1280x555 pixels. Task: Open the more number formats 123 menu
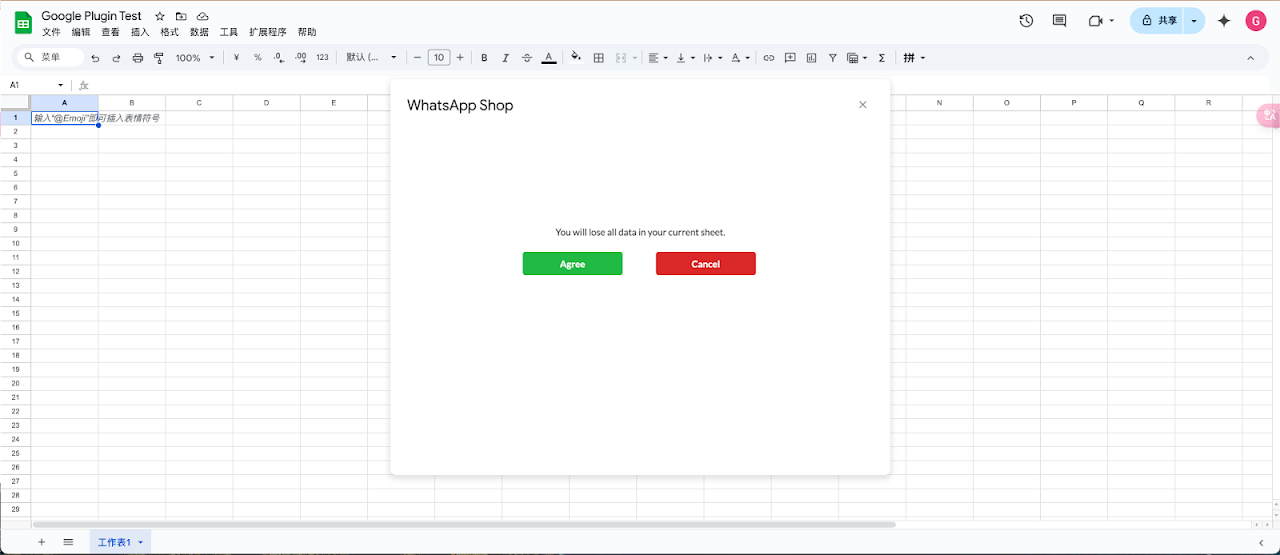(322, 58)
